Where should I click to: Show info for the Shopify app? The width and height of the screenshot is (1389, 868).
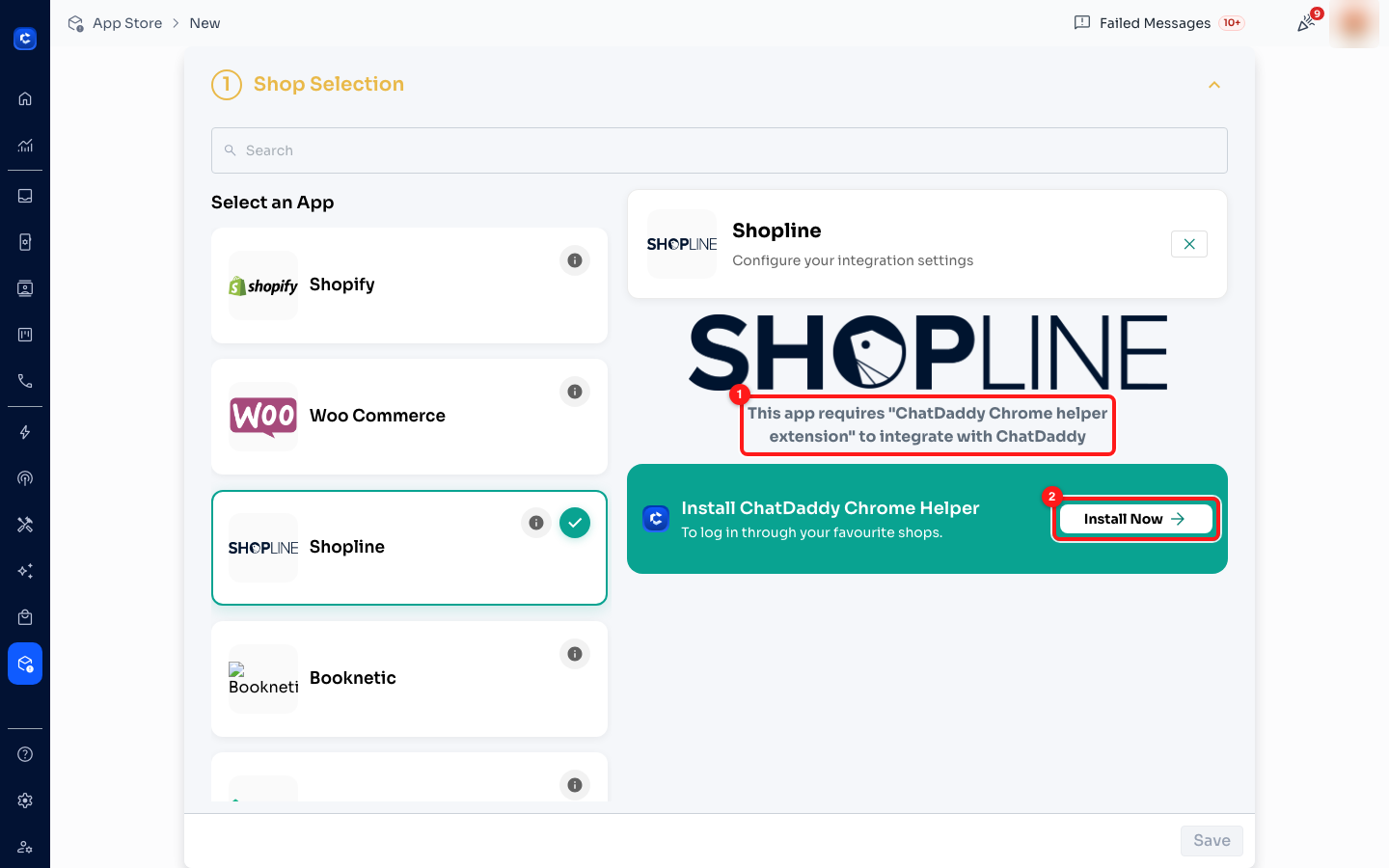pos(575,260)
